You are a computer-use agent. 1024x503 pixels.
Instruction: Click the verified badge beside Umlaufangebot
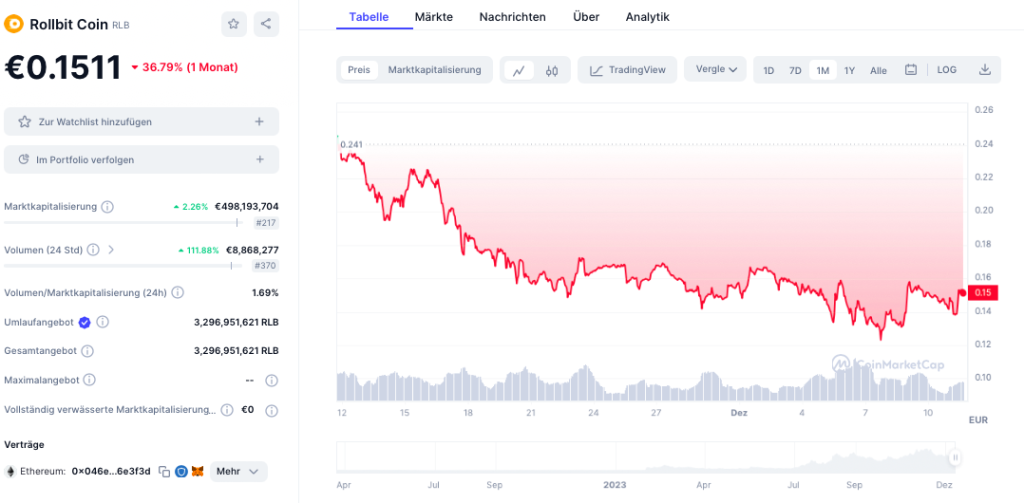pyautogui.click(x=84, y=322)
